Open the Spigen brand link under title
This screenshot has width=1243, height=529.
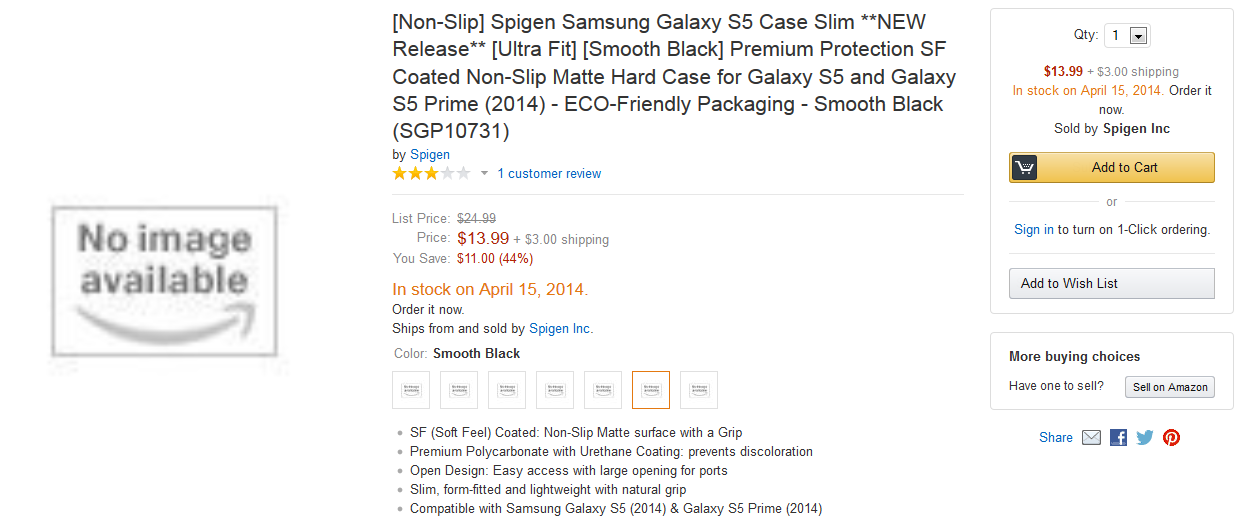tap(430, 155)
